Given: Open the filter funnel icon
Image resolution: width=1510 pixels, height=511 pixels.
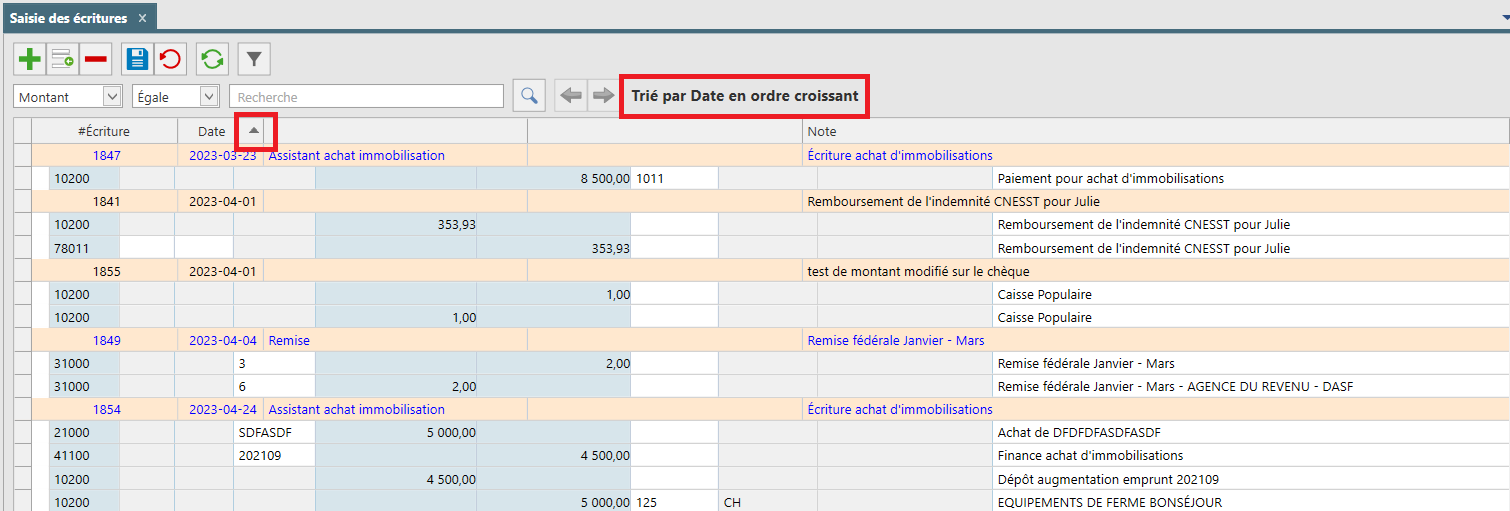Looking at the screenshot, I should click(254, 60).
